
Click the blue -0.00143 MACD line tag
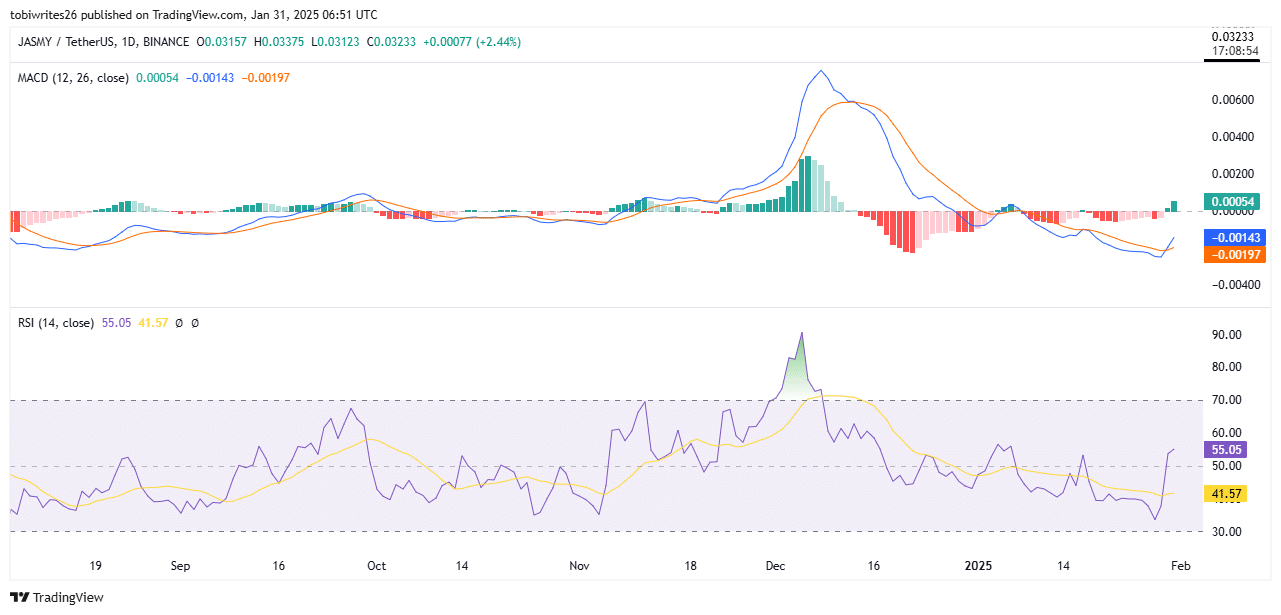point(1236,238)
